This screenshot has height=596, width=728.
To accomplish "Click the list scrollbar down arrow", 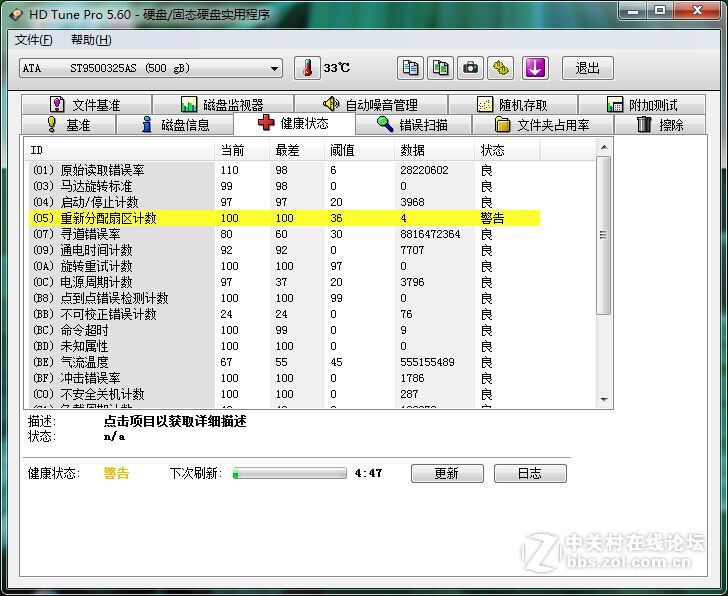I will 604,399.
